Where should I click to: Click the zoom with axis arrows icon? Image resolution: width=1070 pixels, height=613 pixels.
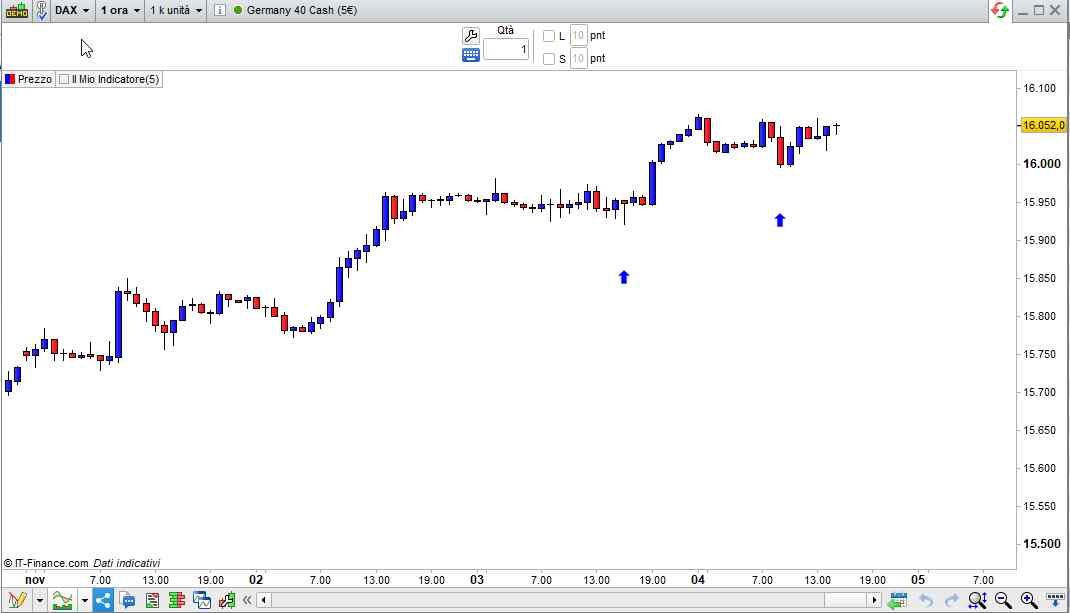[977, 601]
